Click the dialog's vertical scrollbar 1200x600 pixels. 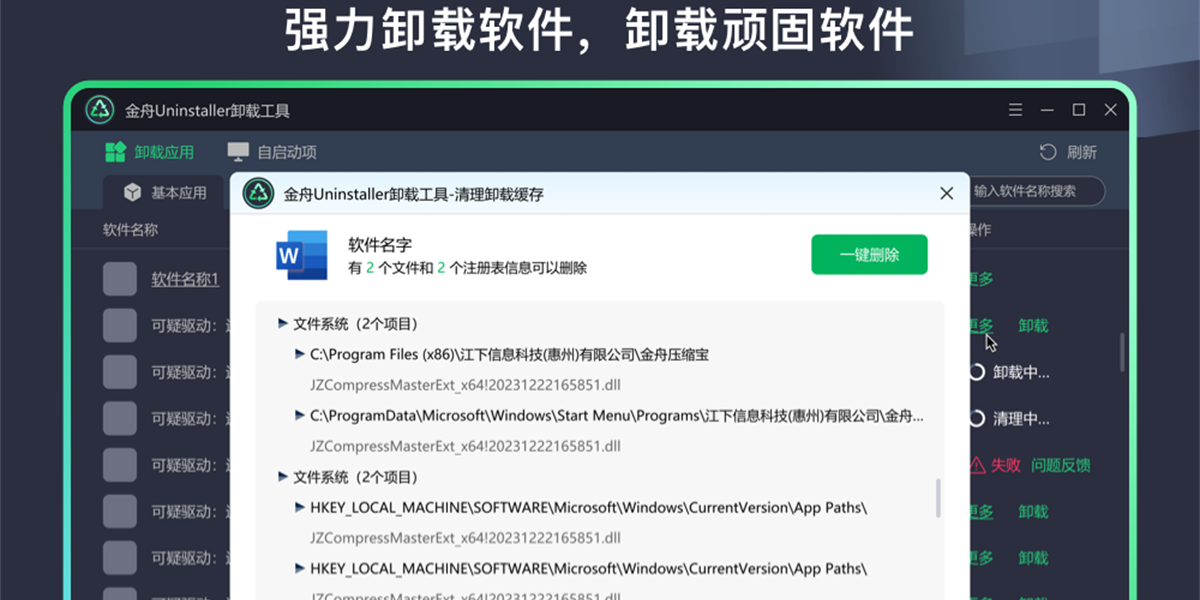point(938,497)
